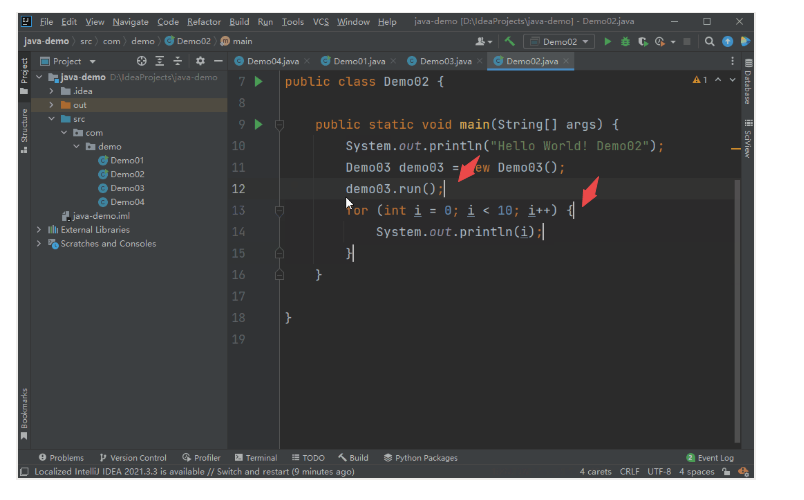Open the Structure side tool window
Screen dimensions: 804x500
[24, 131]
